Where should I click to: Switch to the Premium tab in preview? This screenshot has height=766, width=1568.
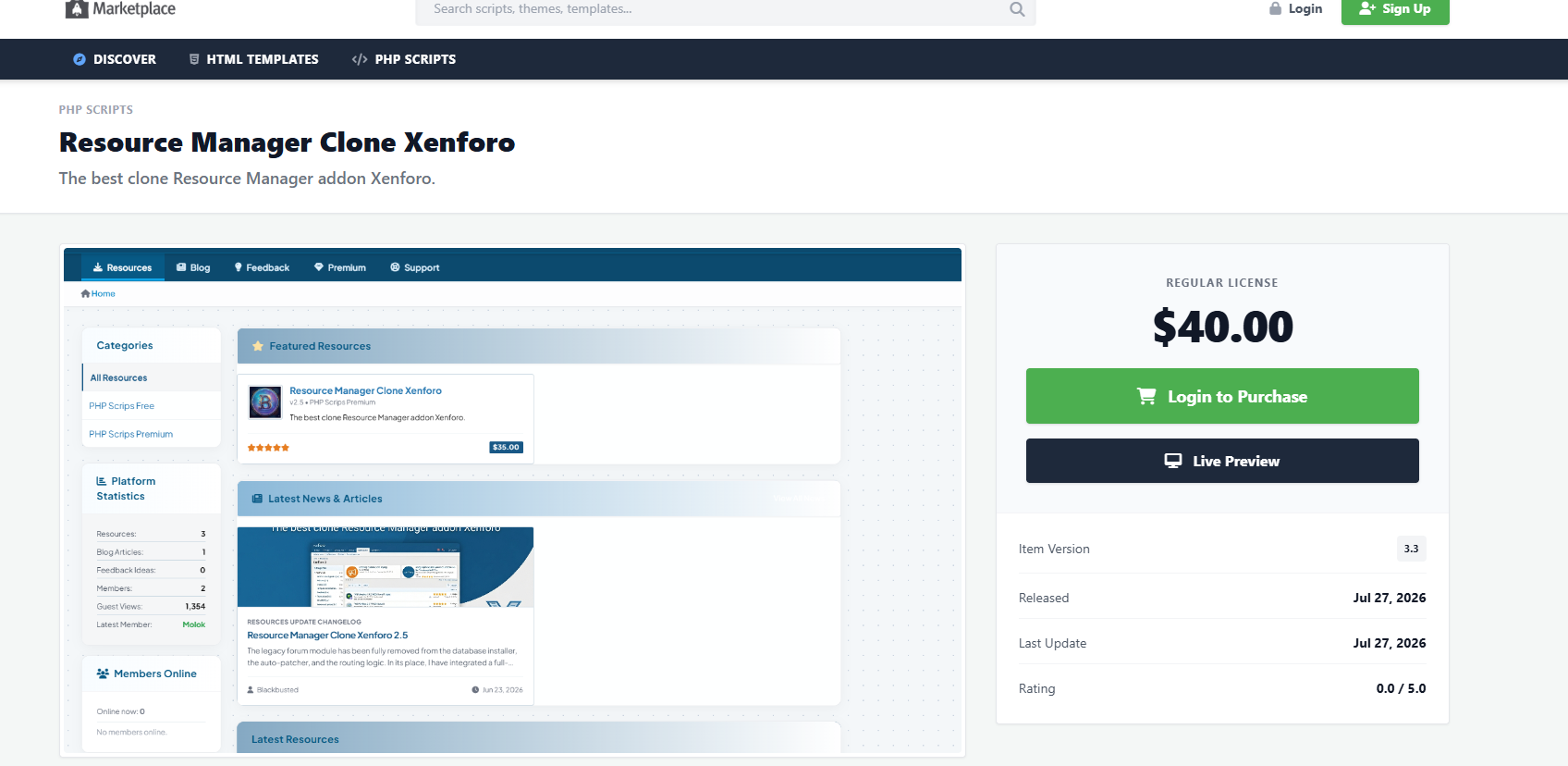(340, 267)
